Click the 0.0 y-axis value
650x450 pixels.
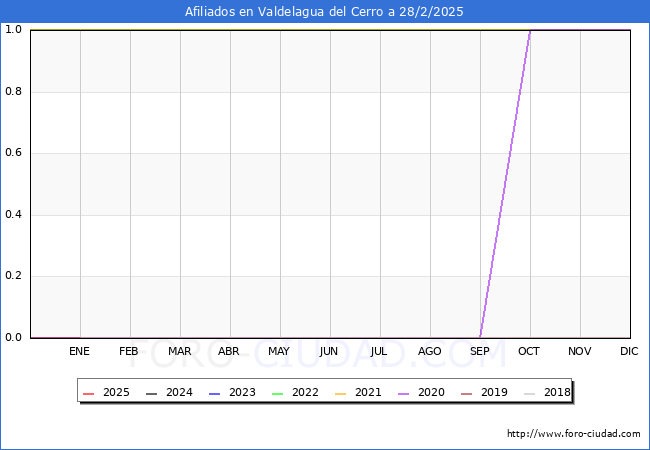pyautogui.click(x=13, y=338)
